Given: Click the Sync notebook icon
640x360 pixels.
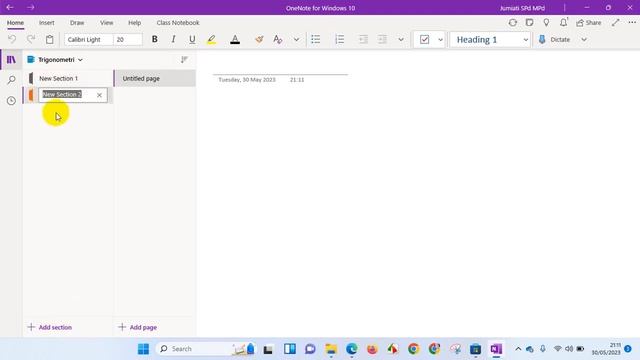Looking at the screenshot, I should point(513,23).
